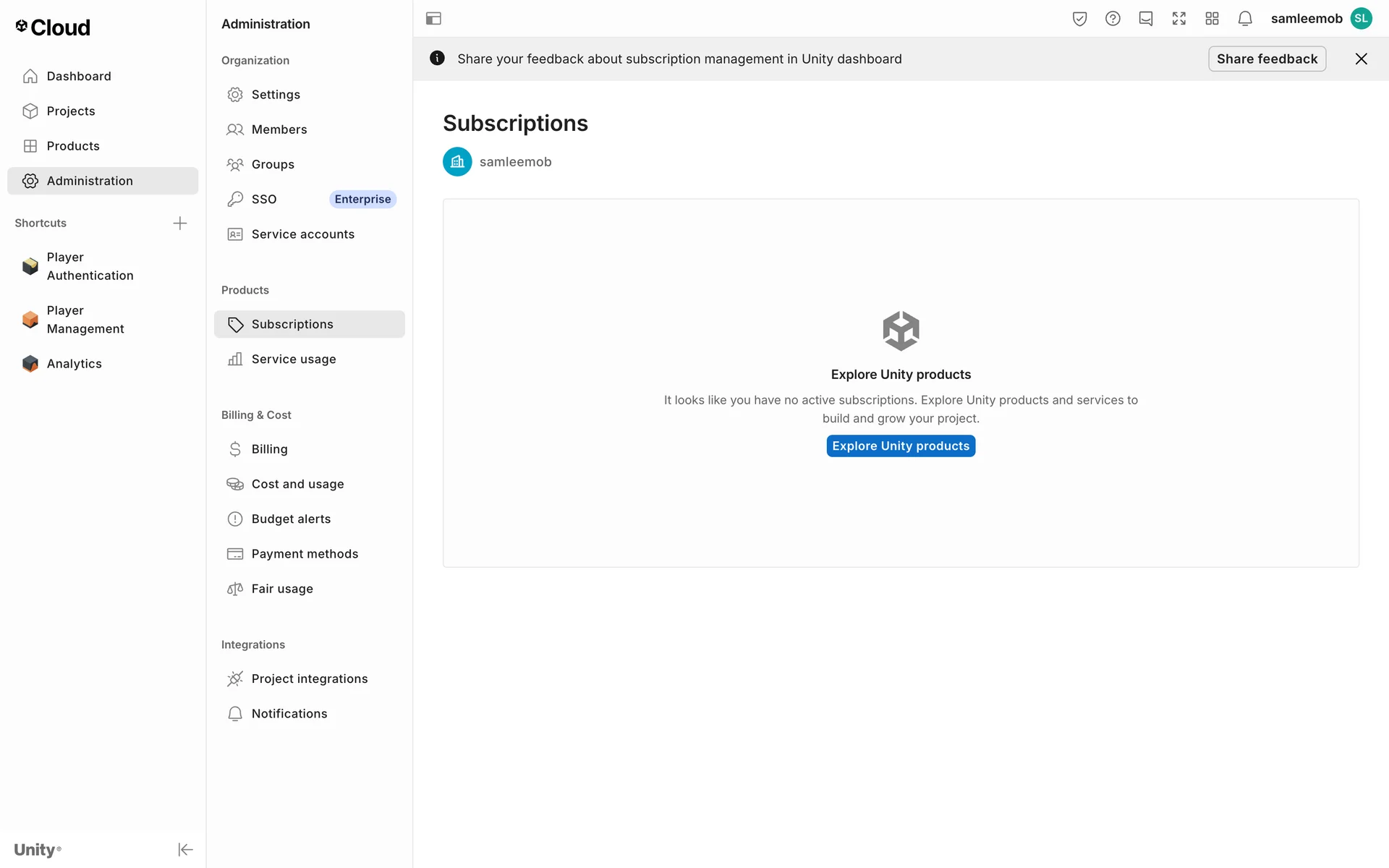Open Service usage in Products section
The height and width of the screenshot is (868, 1389).
point(293,359)
